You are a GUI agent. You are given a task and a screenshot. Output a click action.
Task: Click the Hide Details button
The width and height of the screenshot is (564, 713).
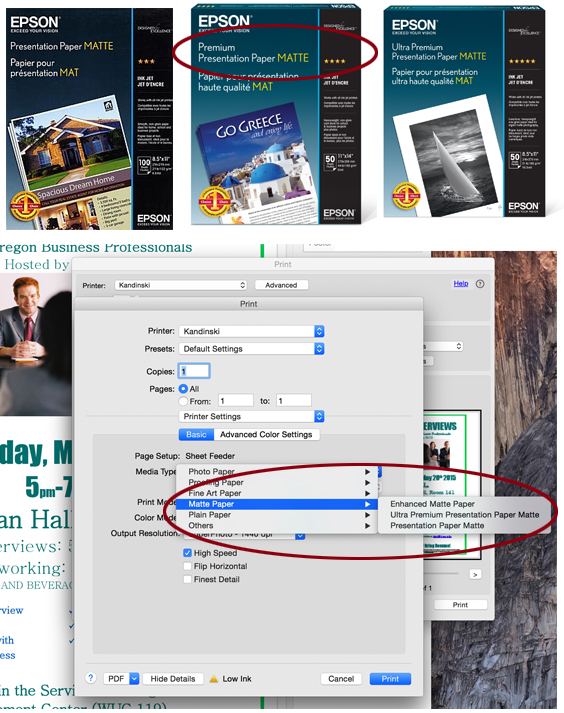pos(173,678)
